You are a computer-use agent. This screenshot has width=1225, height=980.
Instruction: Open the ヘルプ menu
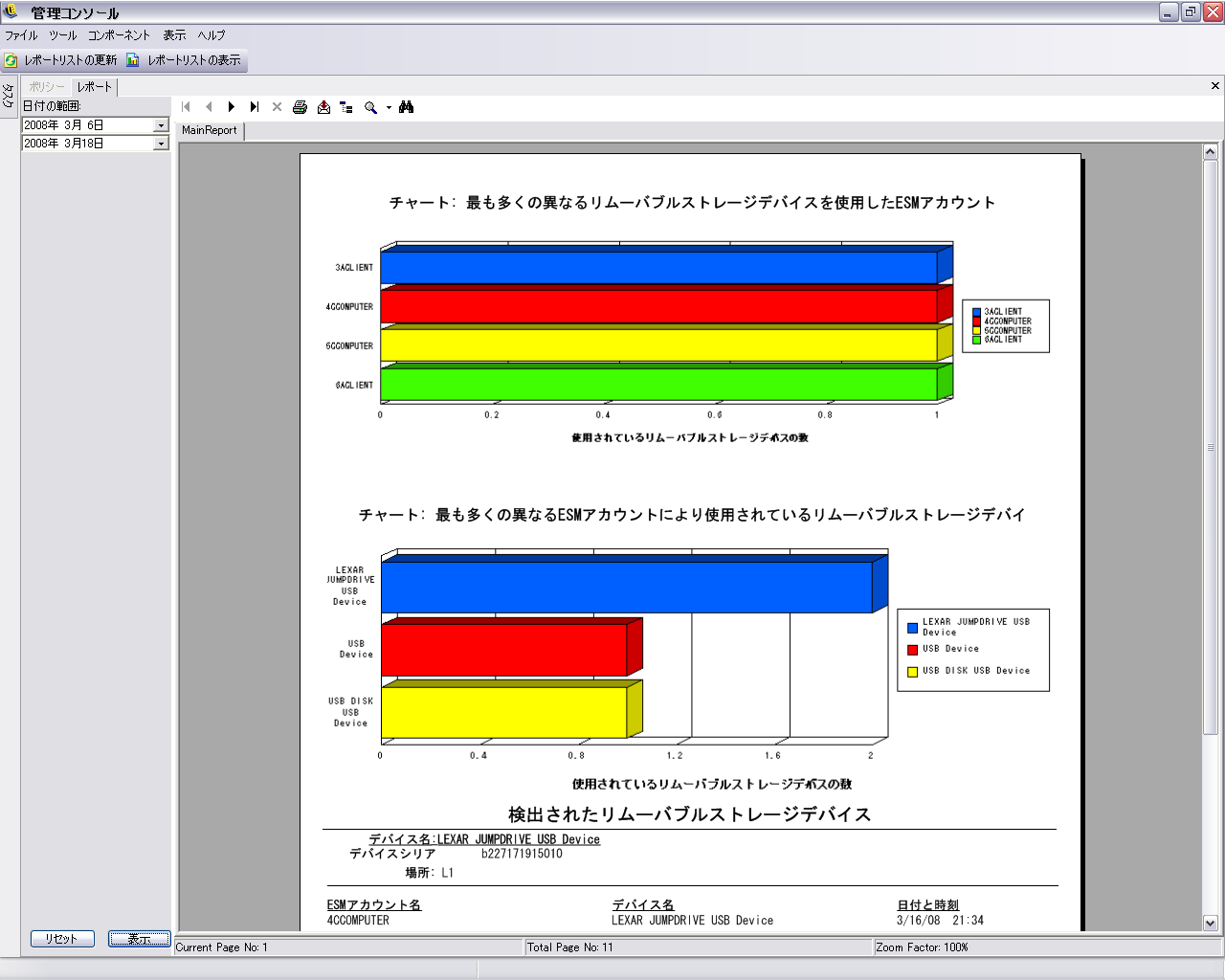[212, 35]
